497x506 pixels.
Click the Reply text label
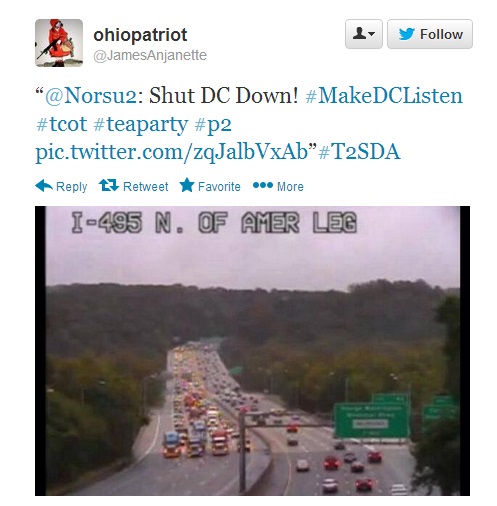click(x=71, y=186)
